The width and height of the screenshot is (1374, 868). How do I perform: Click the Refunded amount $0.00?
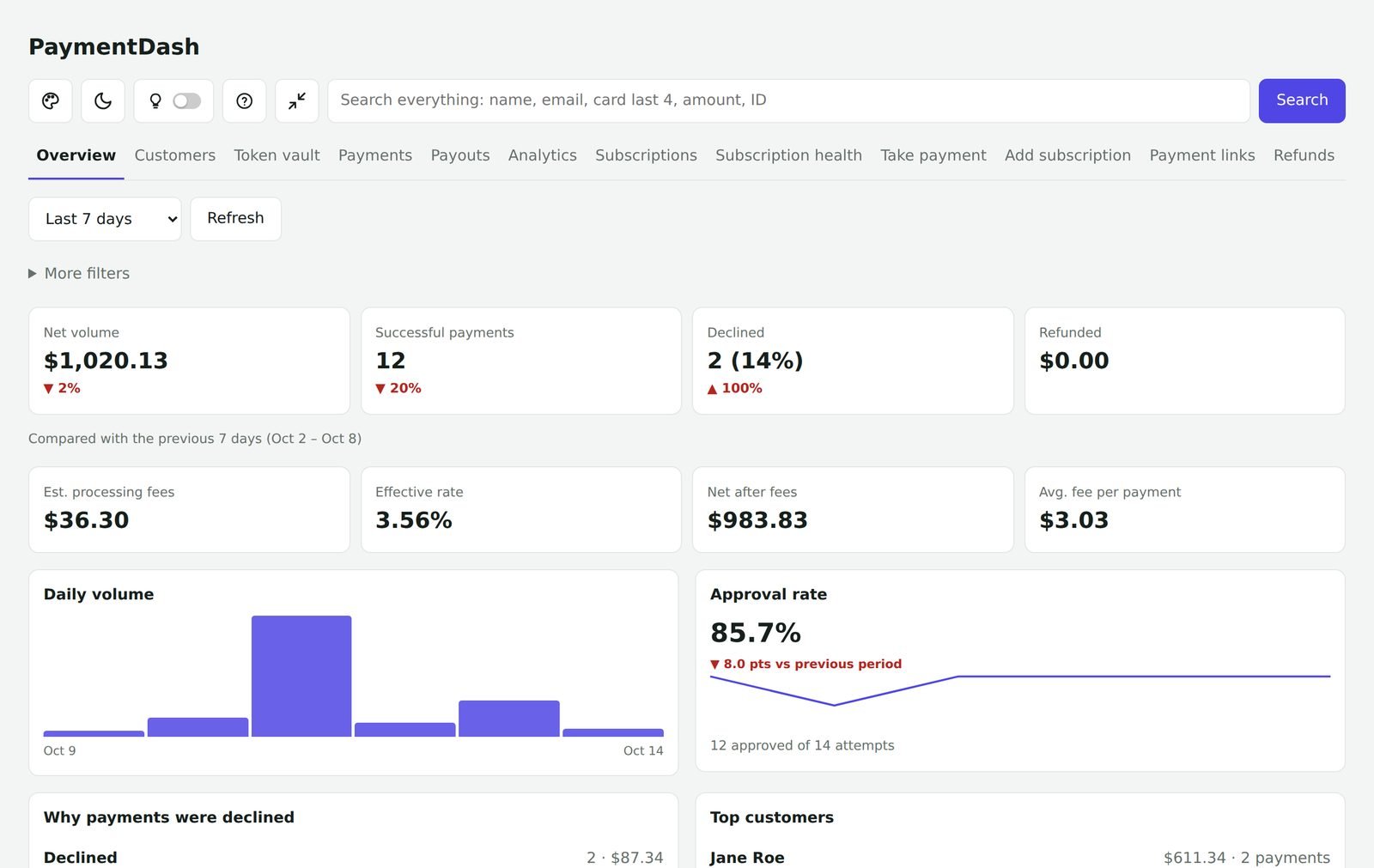pos(1073,361)
